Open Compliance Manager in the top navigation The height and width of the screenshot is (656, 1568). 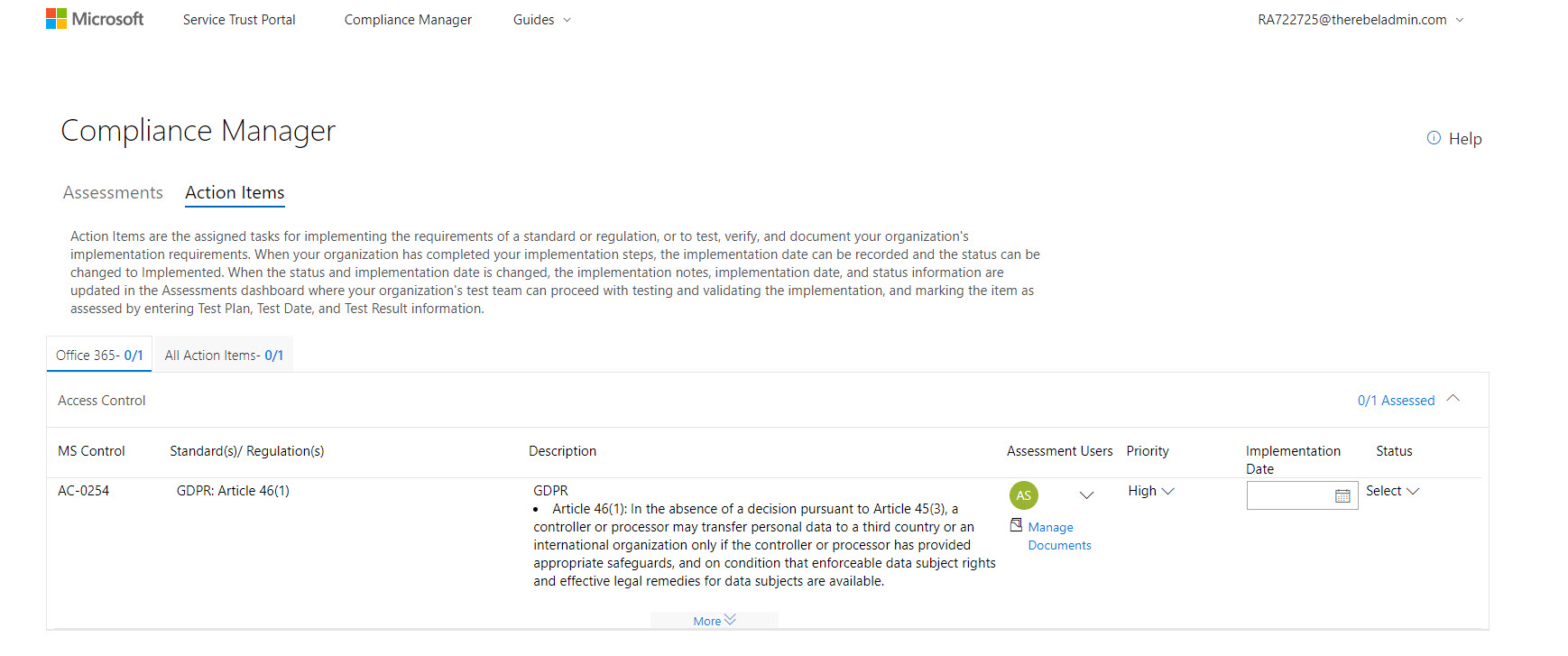tap(408, 20)
